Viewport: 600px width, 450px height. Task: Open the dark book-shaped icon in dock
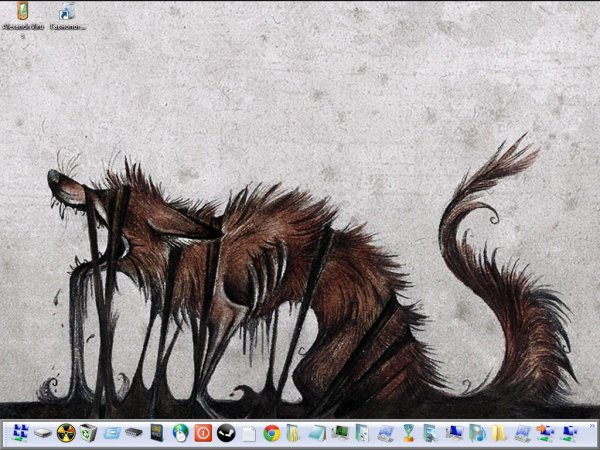[x=157, y=433]
